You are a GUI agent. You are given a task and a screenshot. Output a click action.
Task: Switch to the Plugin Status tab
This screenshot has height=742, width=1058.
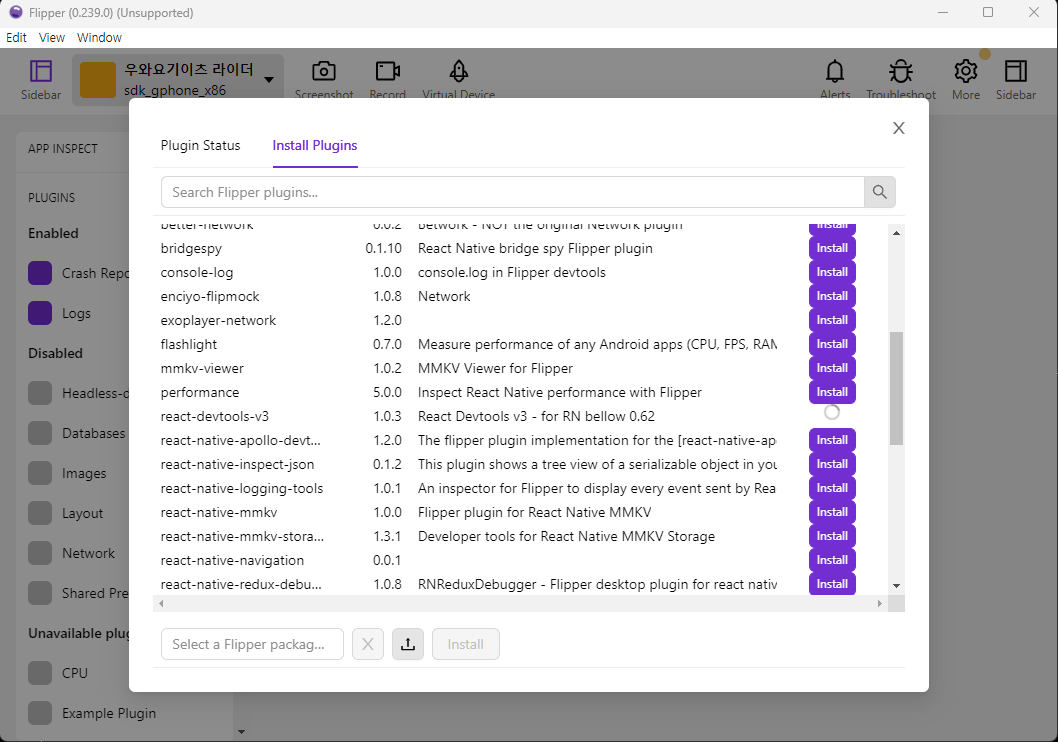[x=200, y=146]
